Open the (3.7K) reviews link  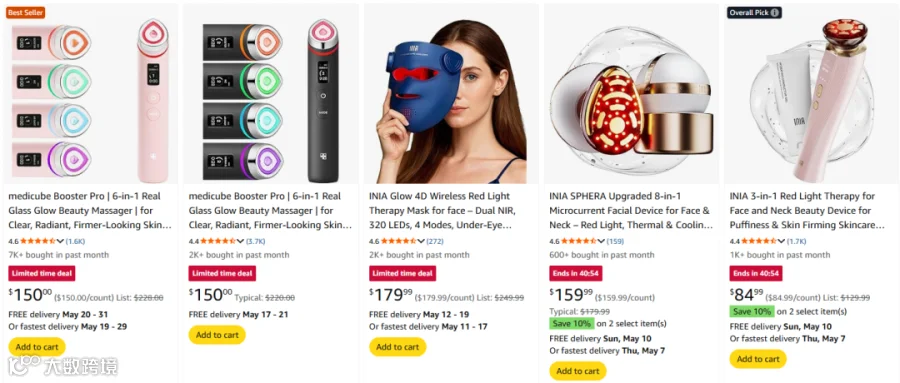tap(255, 241)
